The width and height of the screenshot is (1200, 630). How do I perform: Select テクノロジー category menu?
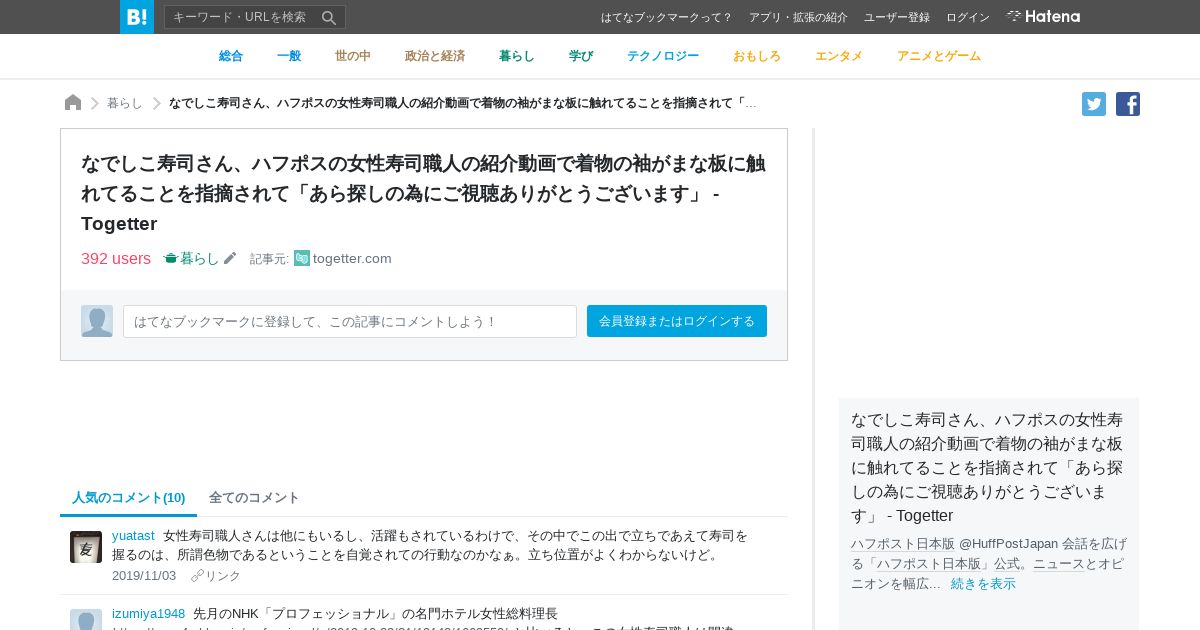click(663, 56)
